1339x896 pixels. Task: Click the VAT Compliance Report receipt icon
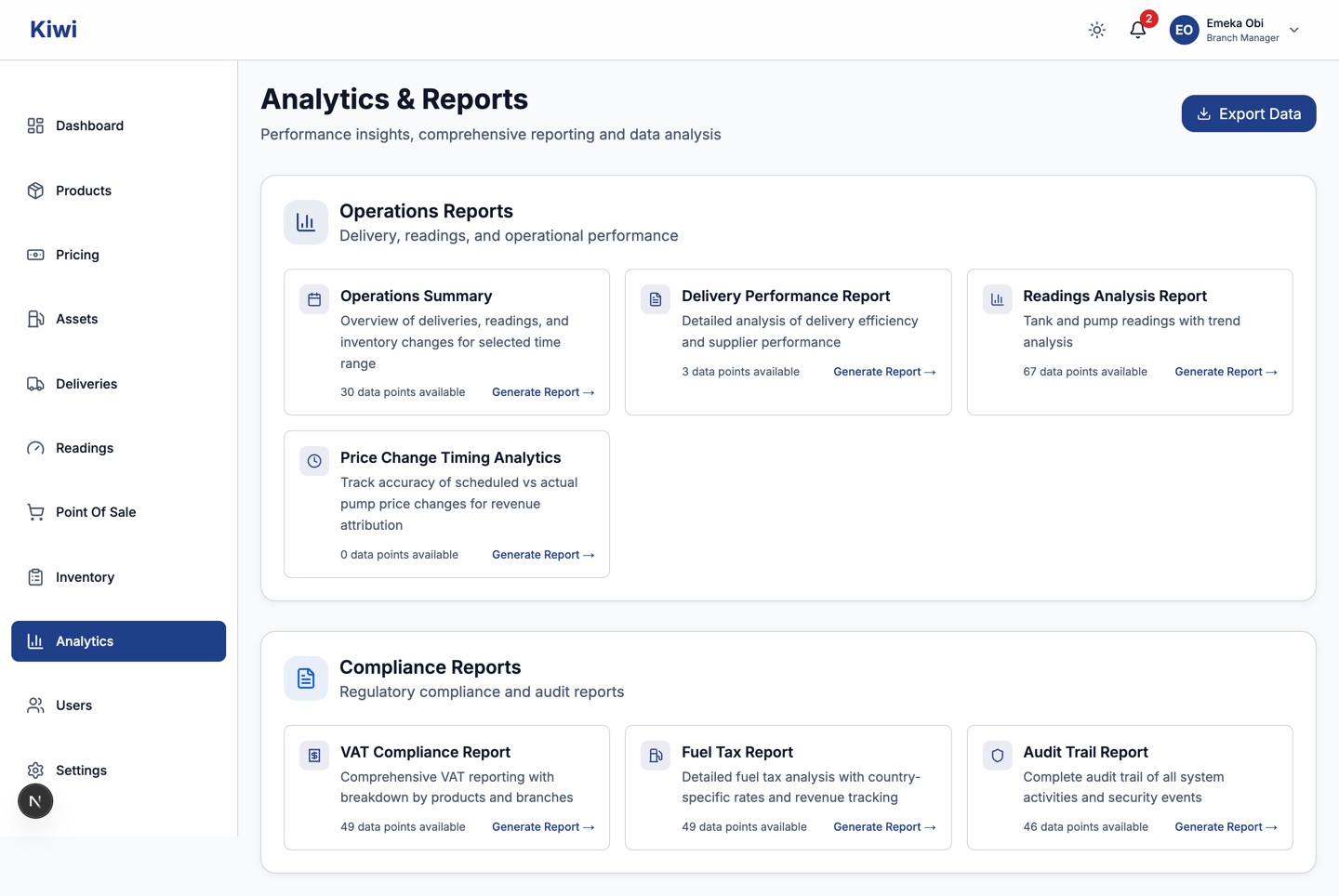coord(314,756)
